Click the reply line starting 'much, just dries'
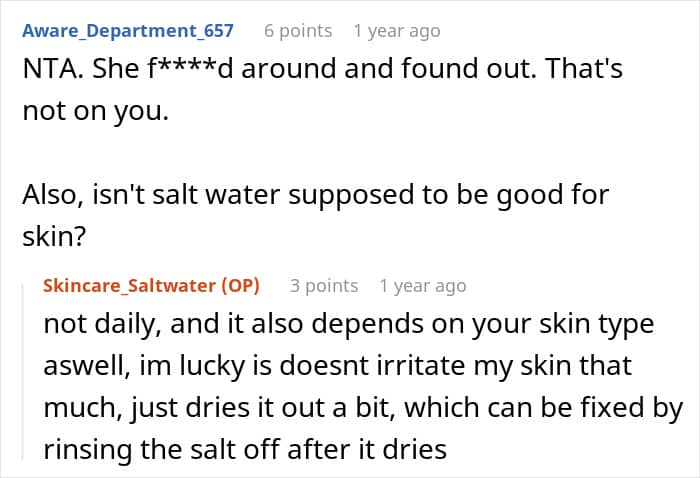The width and height of the screenshot is (700, 478). (362, 408)
